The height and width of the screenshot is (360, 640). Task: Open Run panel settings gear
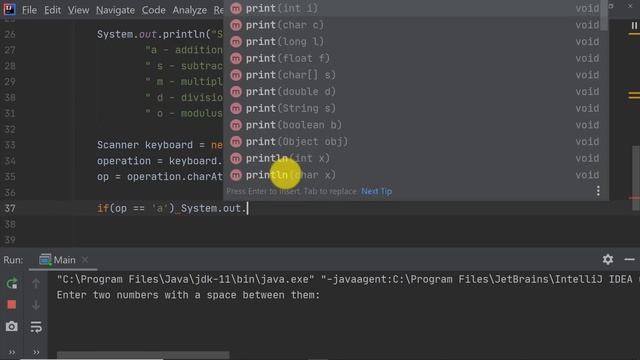608,260
